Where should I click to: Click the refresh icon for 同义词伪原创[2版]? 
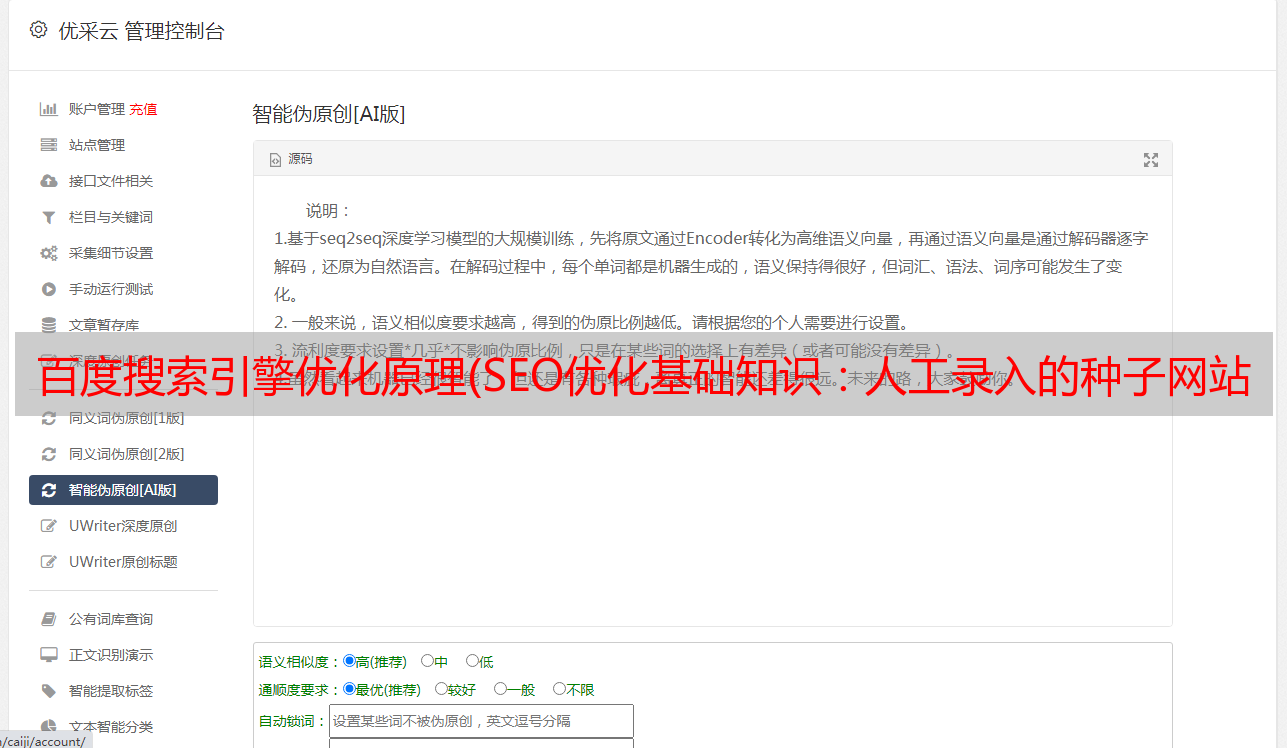point(48,454)
